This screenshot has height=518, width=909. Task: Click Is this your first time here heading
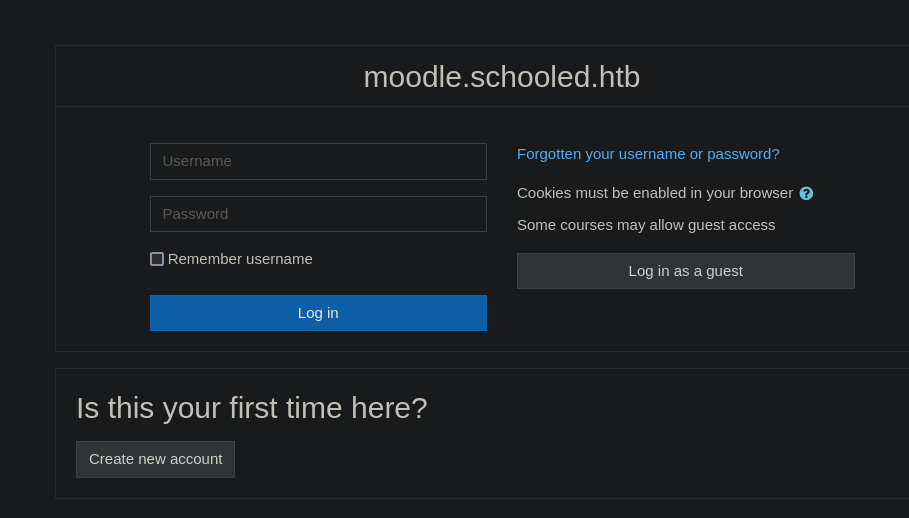(x=252, y=408)
